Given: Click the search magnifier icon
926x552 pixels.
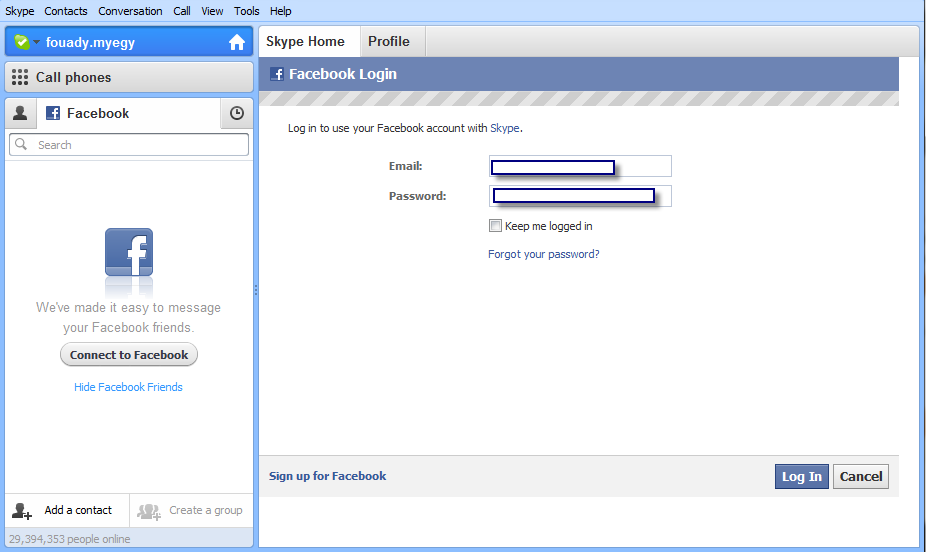Looking at the screenshot, I should click(x=21, y=144).
